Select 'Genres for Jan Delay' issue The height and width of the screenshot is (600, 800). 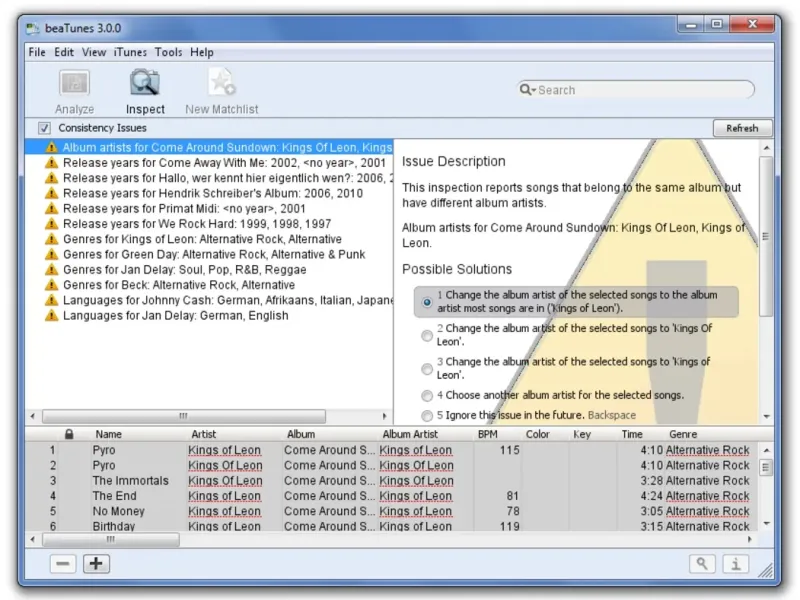[209, 269]
